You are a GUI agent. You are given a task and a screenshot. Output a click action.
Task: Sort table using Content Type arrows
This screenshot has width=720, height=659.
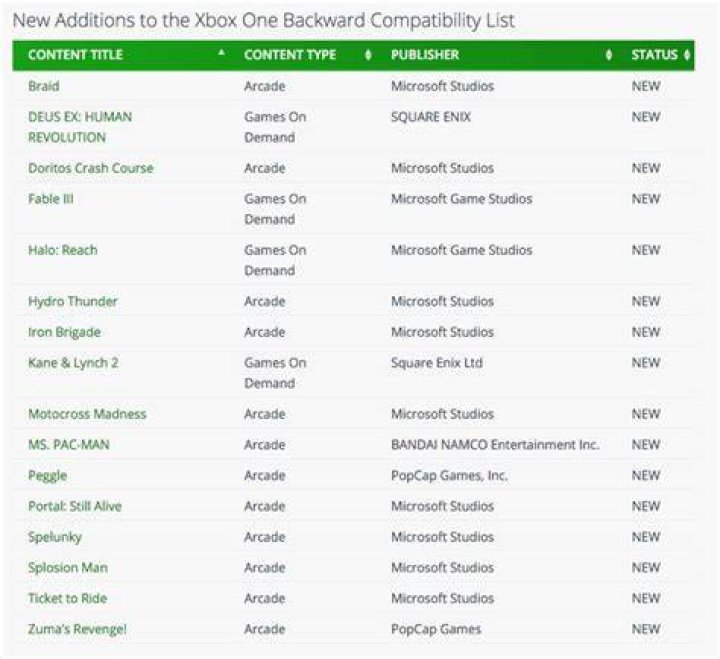click(368, 55)
